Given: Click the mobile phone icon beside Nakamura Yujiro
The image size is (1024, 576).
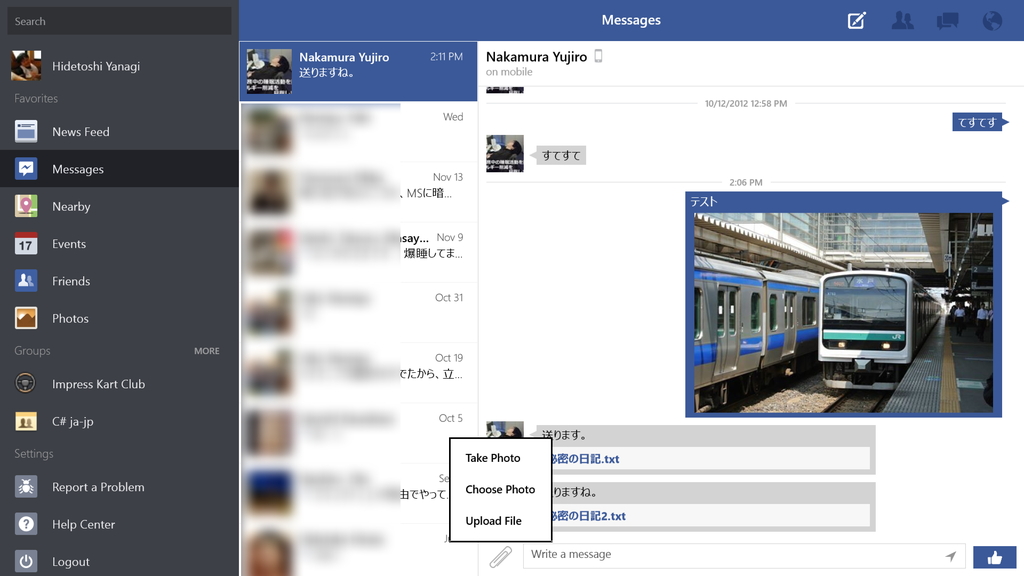Looking at the screenshot, I should pyautogui.click(x=598, y=56).
